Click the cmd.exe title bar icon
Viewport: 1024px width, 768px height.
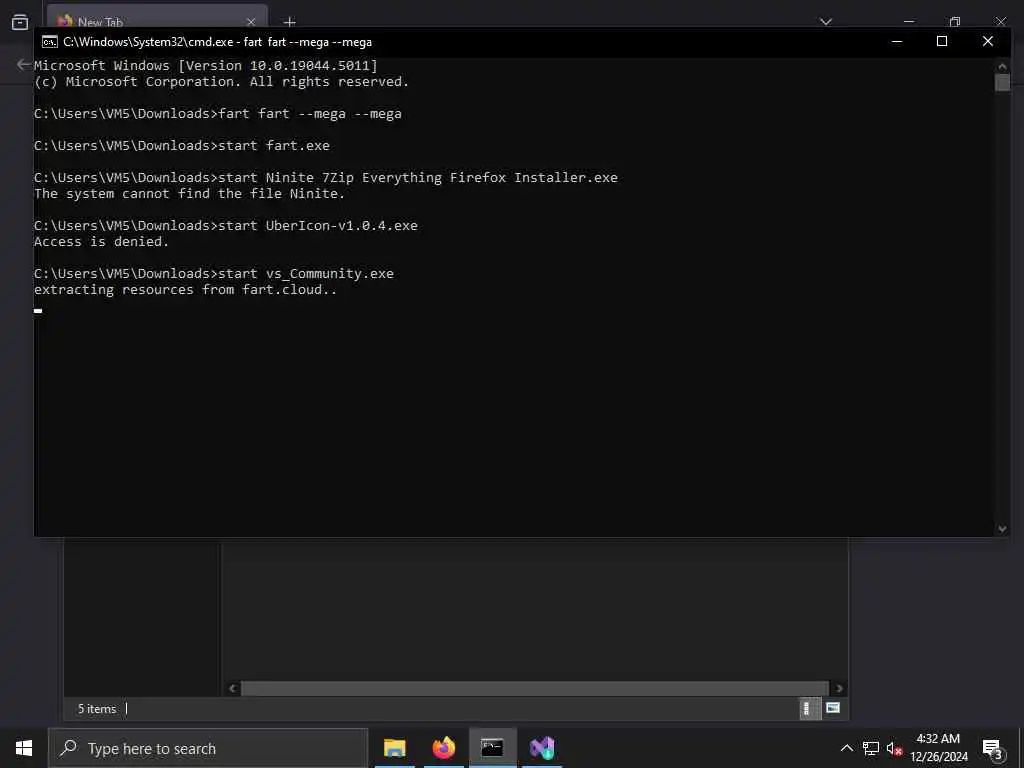(x=50, y=42)
